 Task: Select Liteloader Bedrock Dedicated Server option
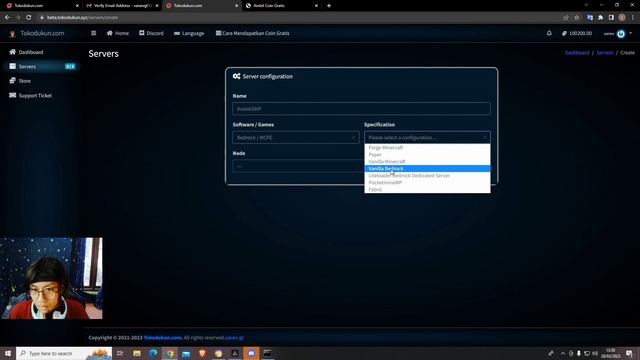[427, 176]
